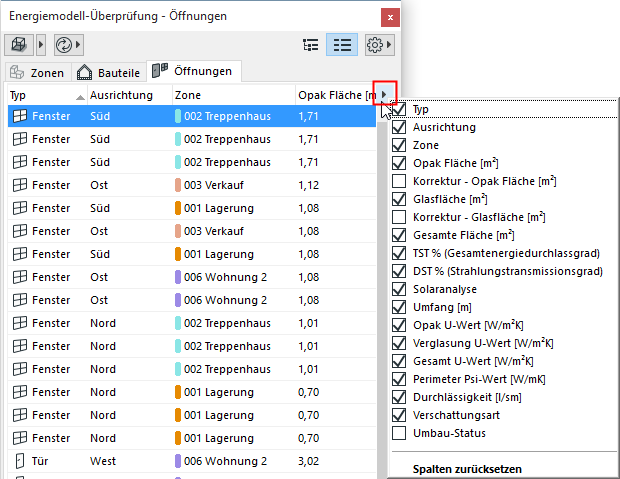Uncheck the Zone column checkbox
Screen dimensions: 620x479
pos(399,145)
